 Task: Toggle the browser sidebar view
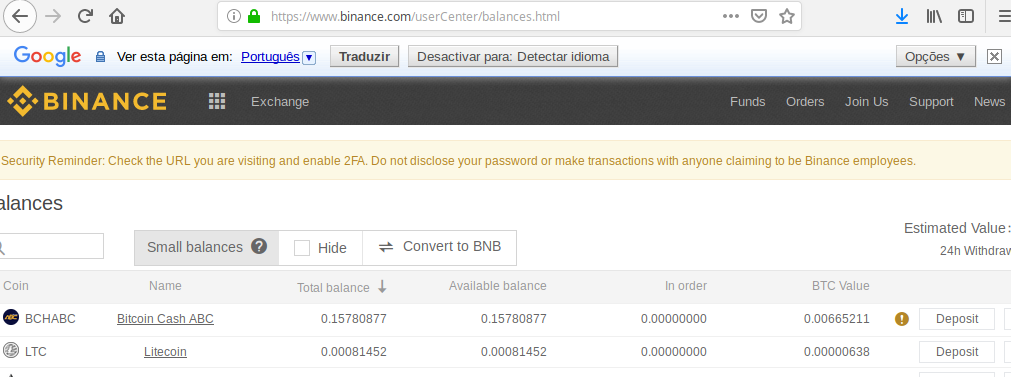coord(966,16)
